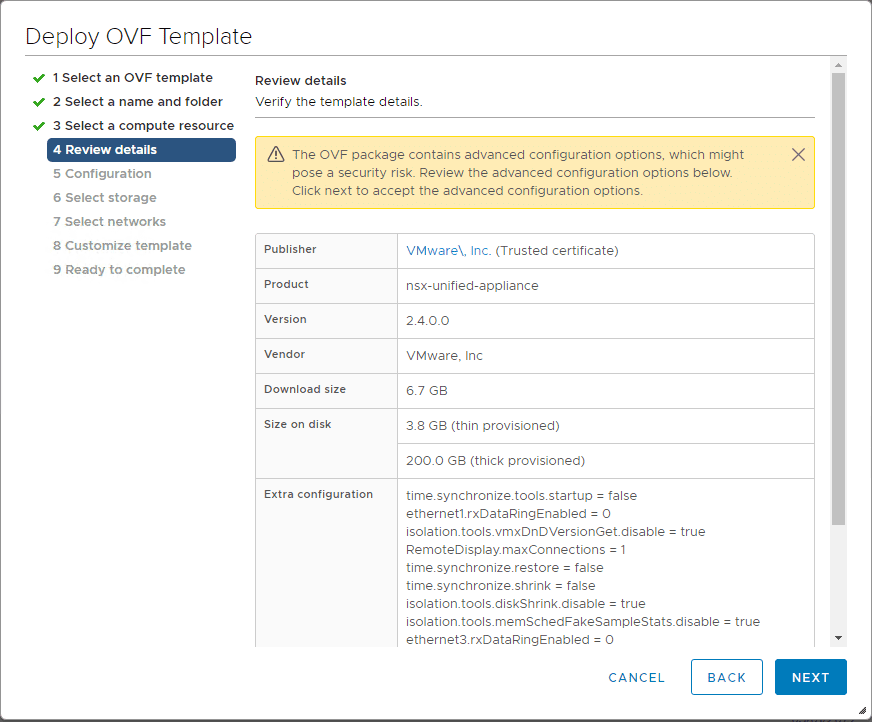Click the green checkmark beside step 2
Screen dimensions: 872x722
tap(40, 101)
